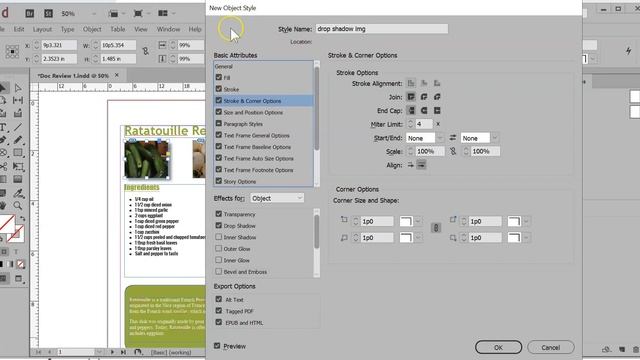Select Text Frame General Options row
This screenshot has height=360, width=640.
[264, 135]
